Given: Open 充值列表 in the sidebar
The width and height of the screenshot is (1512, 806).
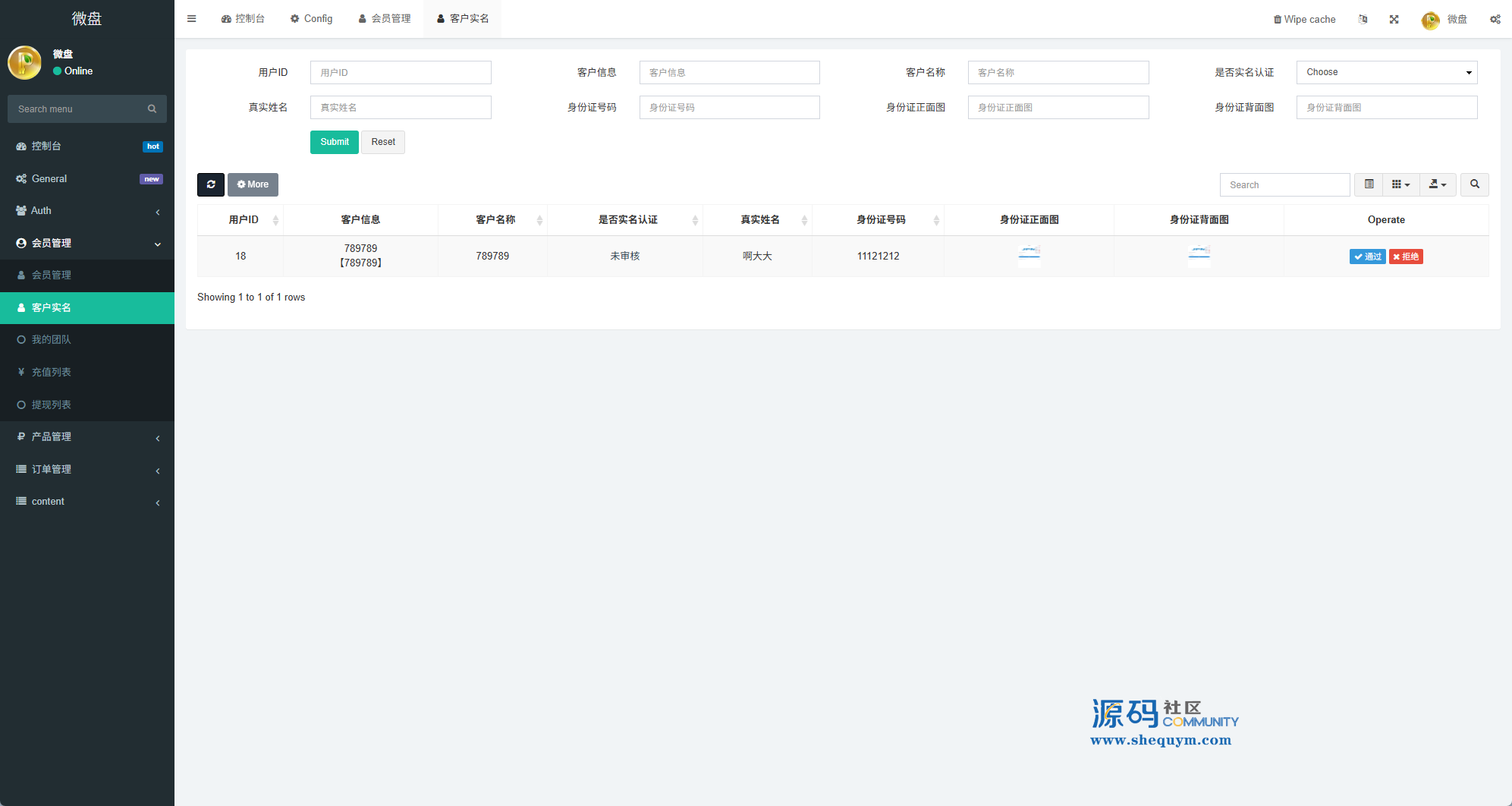Looking at the screenshot, I should pyautogui.click(x=51, y=372).
